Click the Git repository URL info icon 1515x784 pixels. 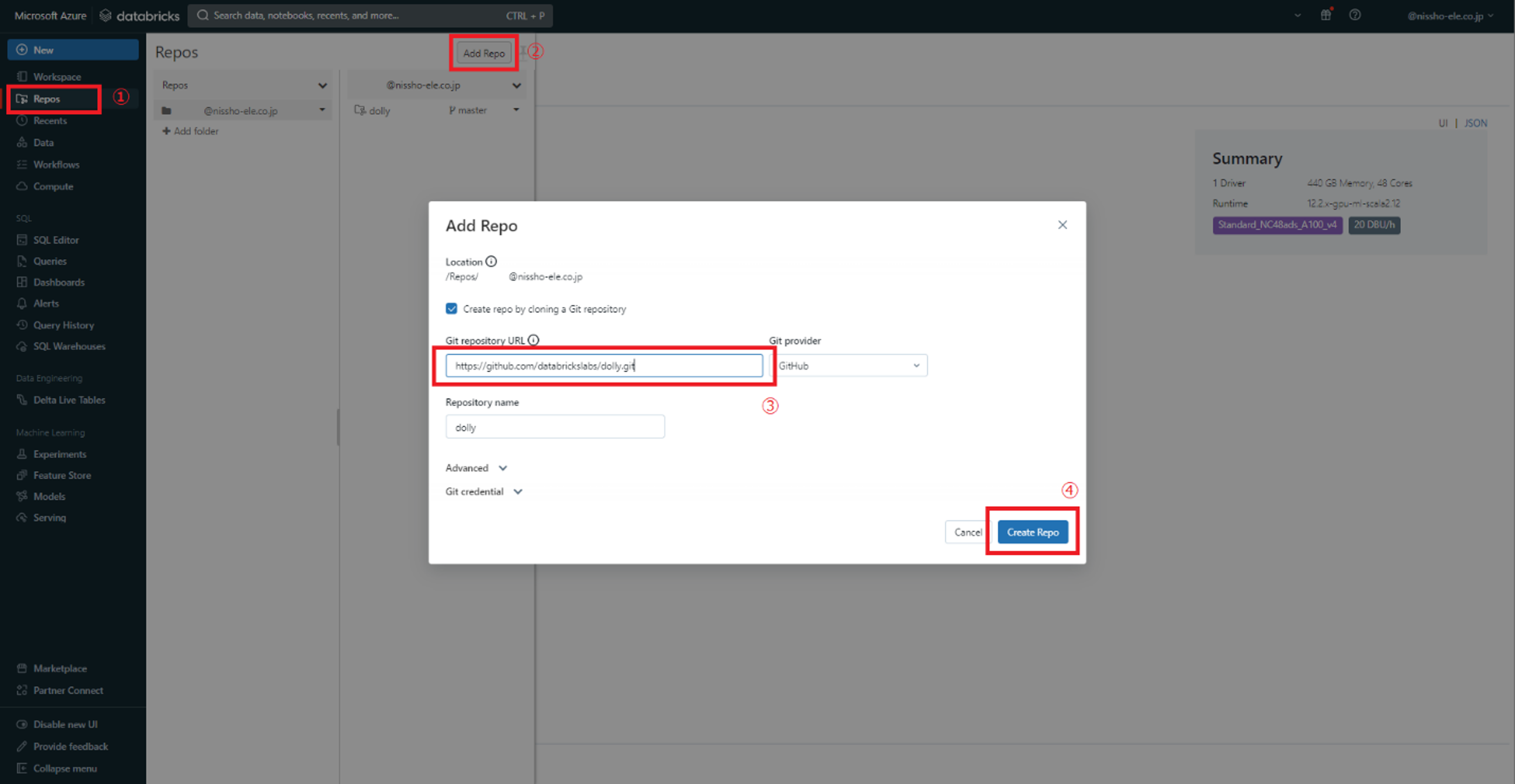[533, 340]
